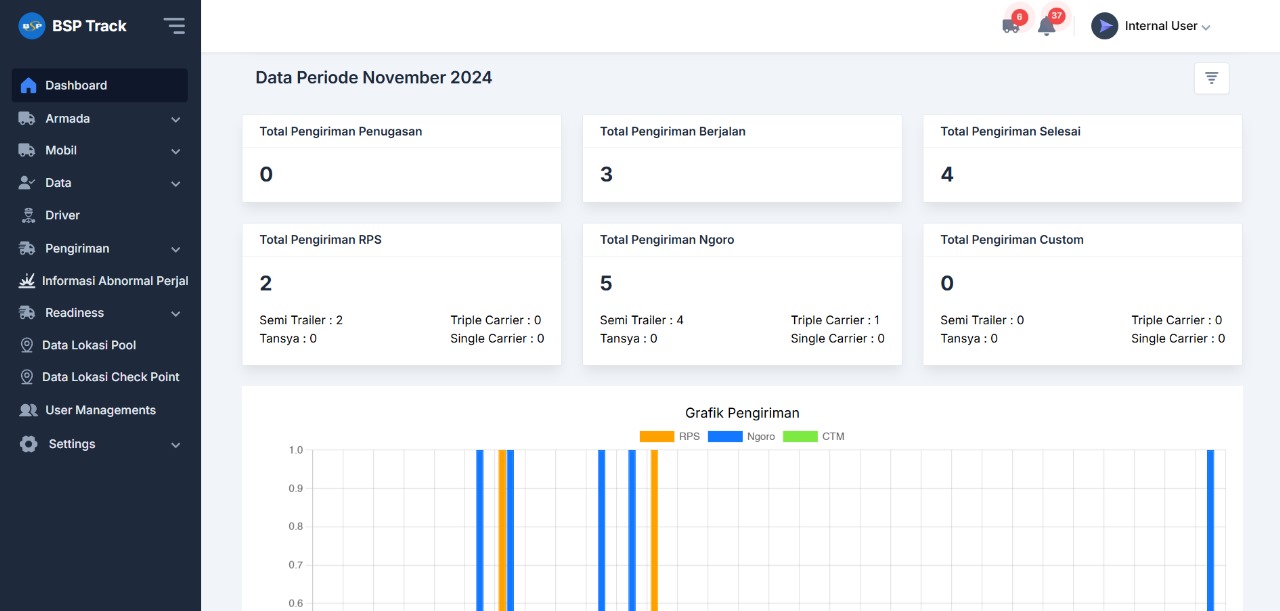Click the rightmost blue Ngoro bar in chart
The height and width of the screenshot is (611, 1280).
point(1210,530)
